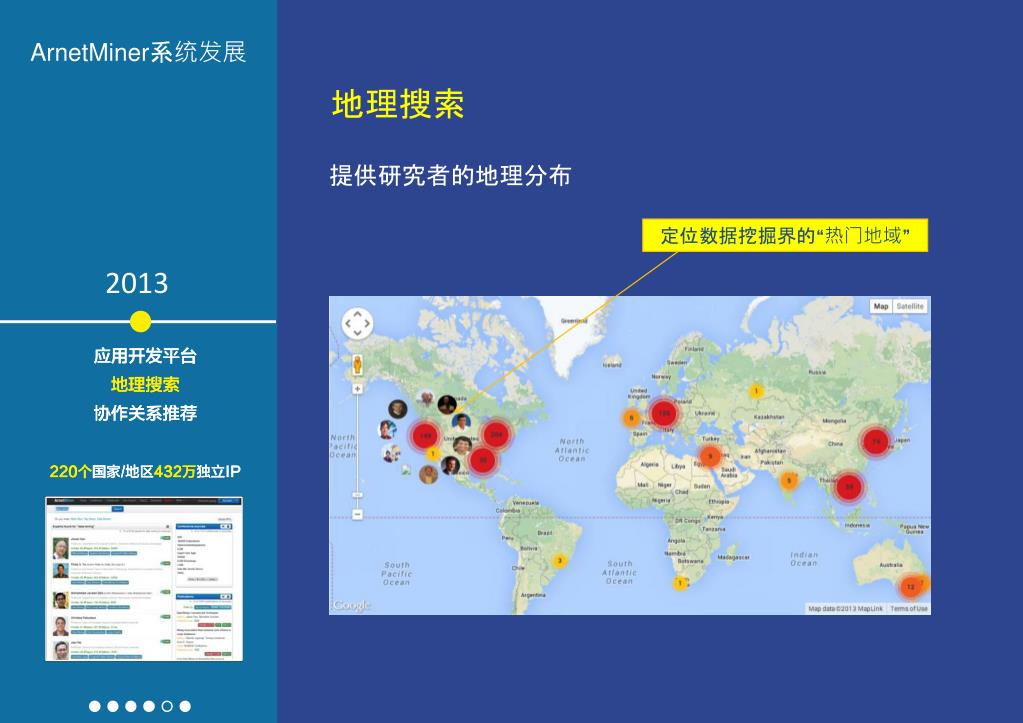1023x723 pixels.
Task: Click the map zoom out minus button
Action: pyautogui.click(x=358, y=514)
